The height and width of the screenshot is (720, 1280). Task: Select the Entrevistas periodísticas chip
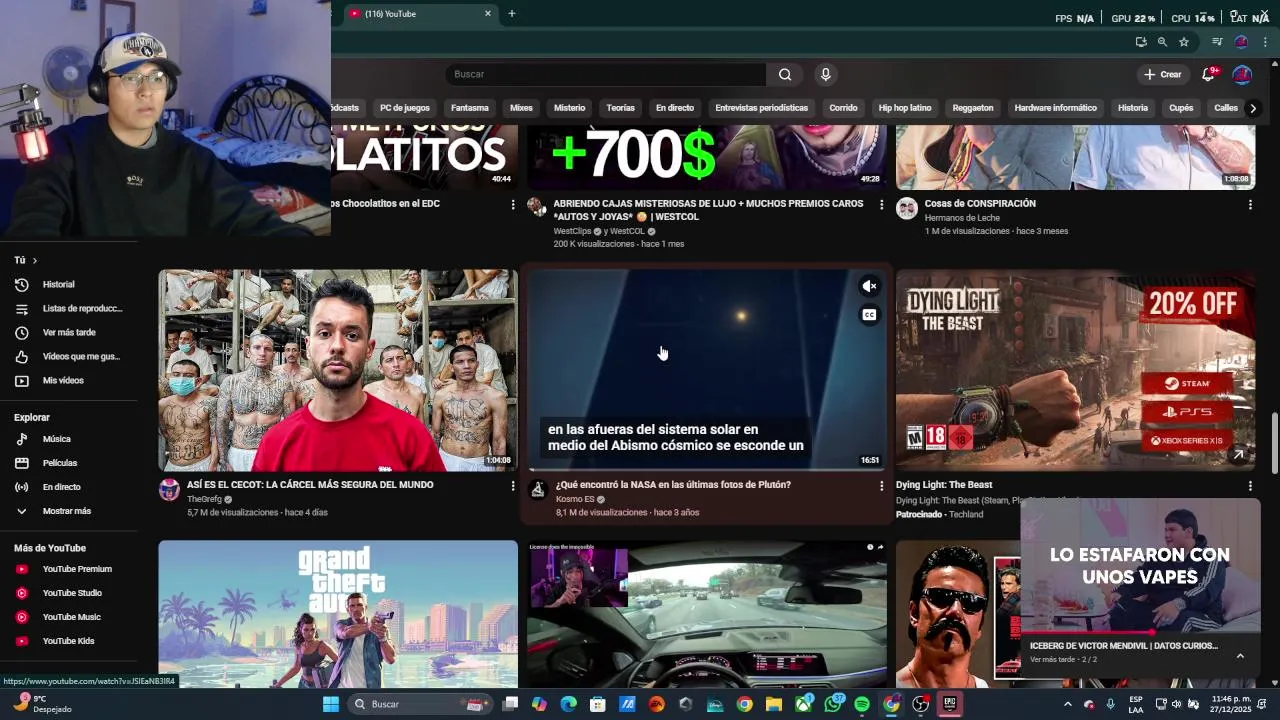pos(761,108)
